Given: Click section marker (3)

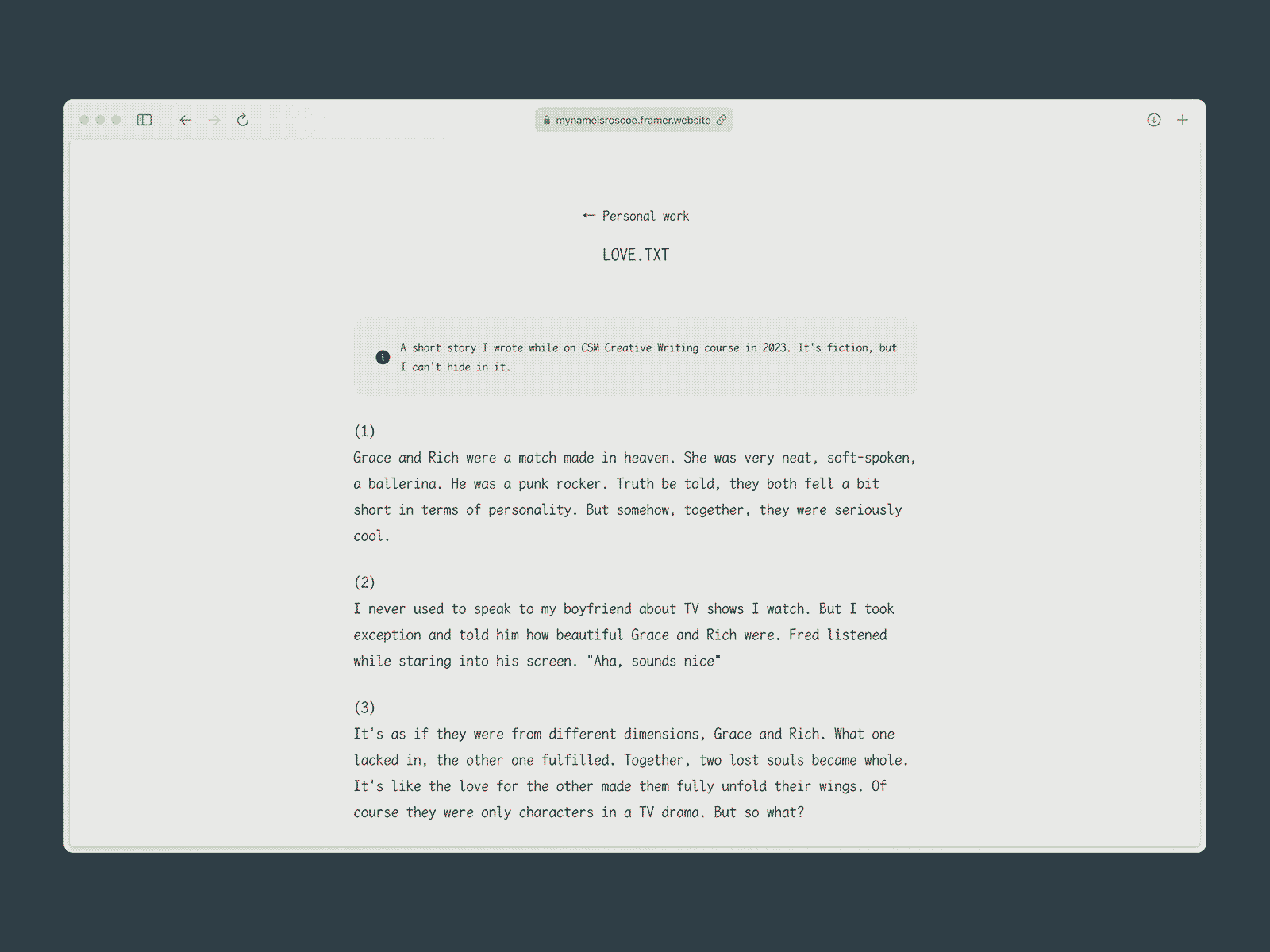Looking at the screenshot, I should [364, 707].
